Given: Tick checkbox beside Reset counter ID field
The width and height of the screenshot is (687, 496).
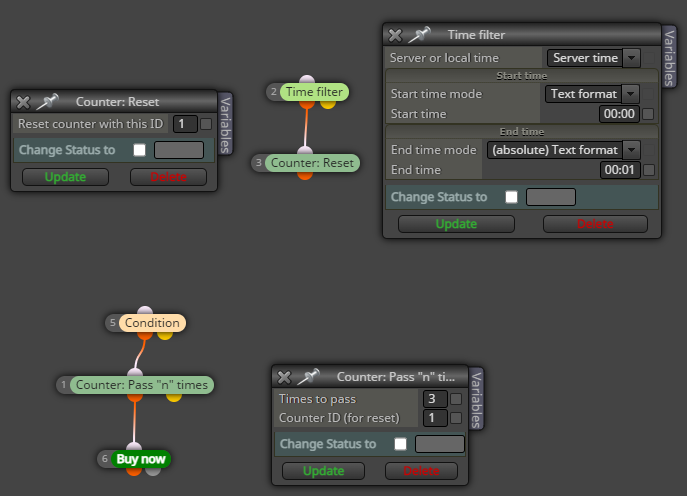Looking at the screenshot, I should pyautogui.click(x=206, y=124).
